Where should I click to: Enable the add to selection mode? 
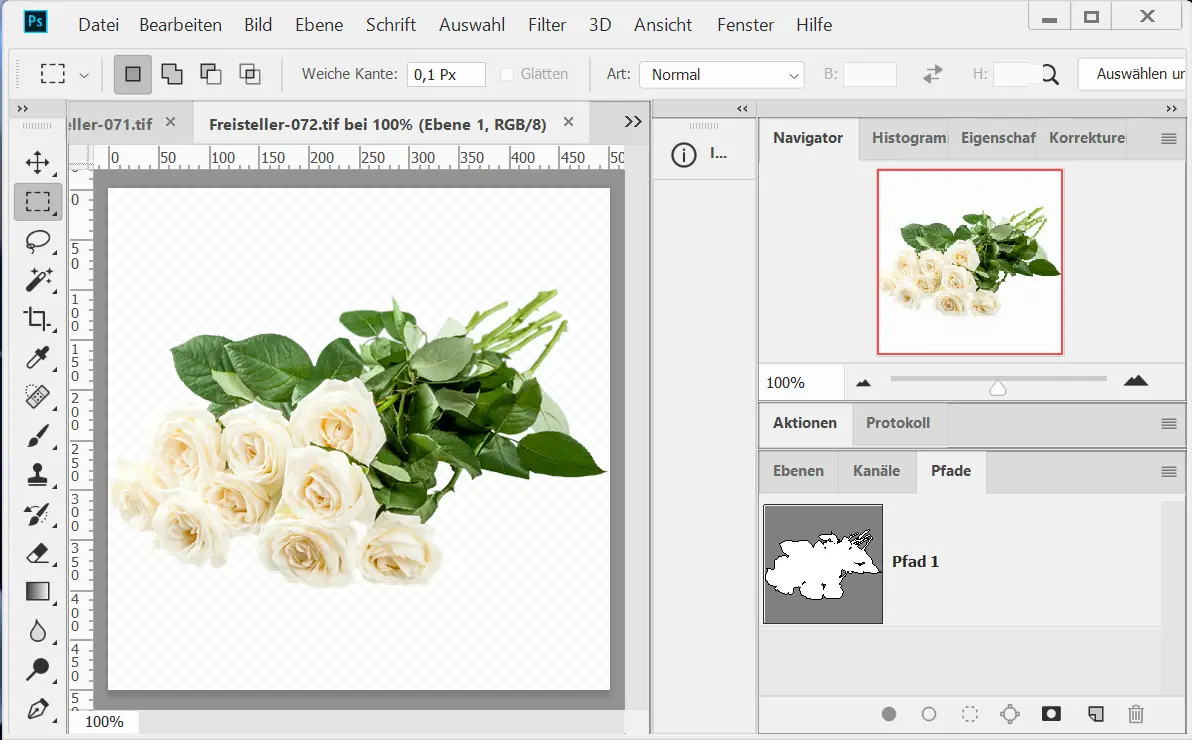[x=172, y=74]
